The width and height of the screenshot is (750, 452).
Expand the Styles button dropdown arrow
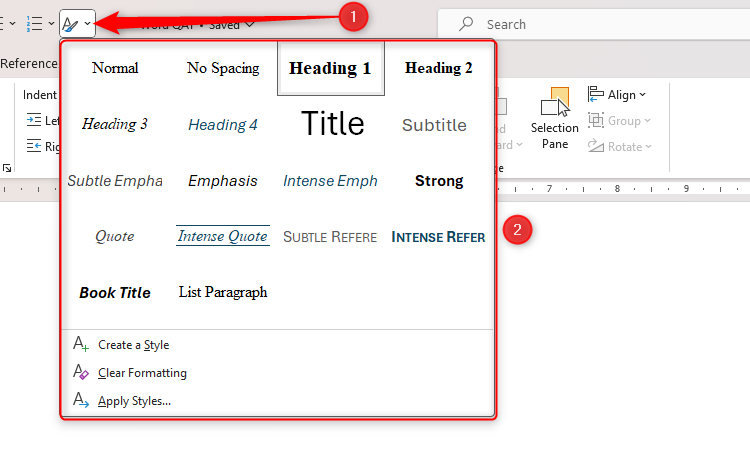tap(88, 23)
